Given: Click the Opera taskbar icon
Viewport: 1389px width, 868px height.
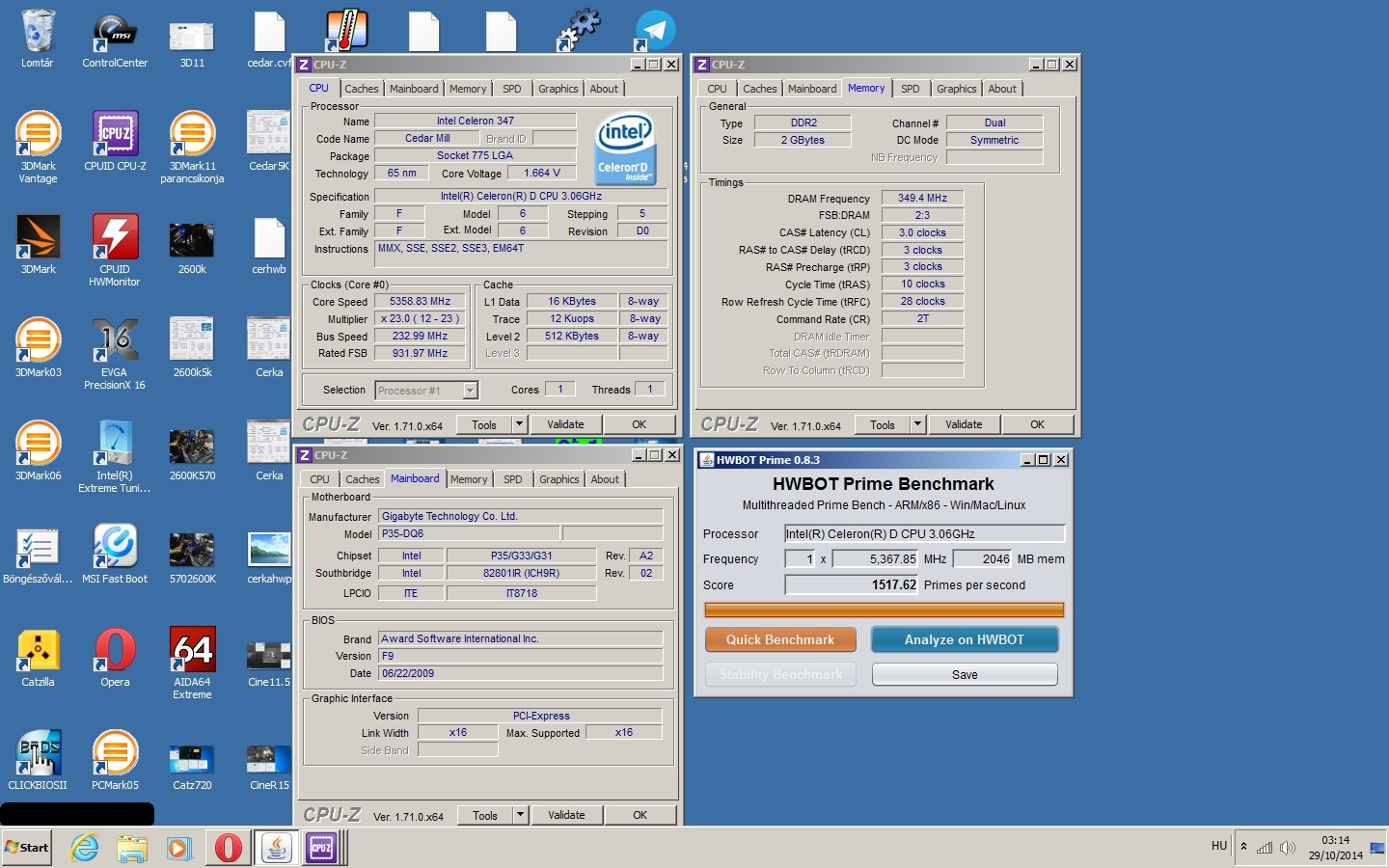Looking at the screenshot, I should [229, 848].
